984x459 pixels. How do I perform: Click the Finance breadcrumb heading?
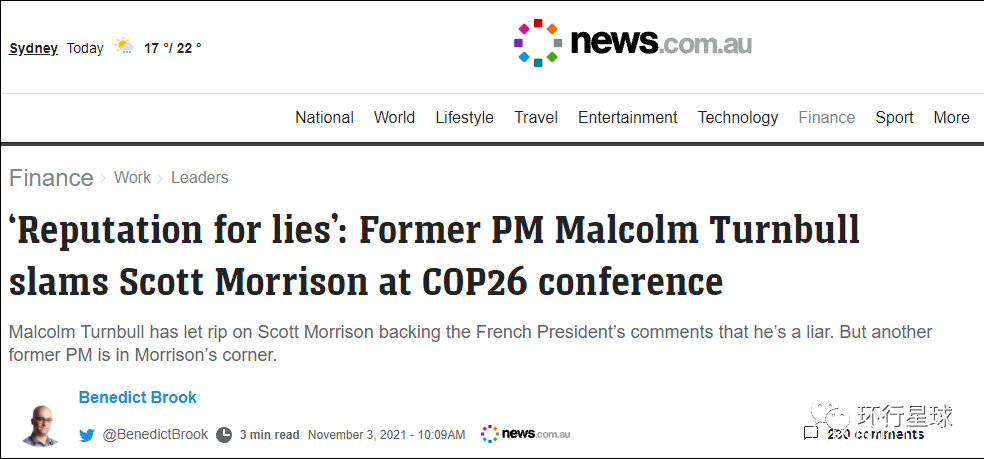point(51,178)
